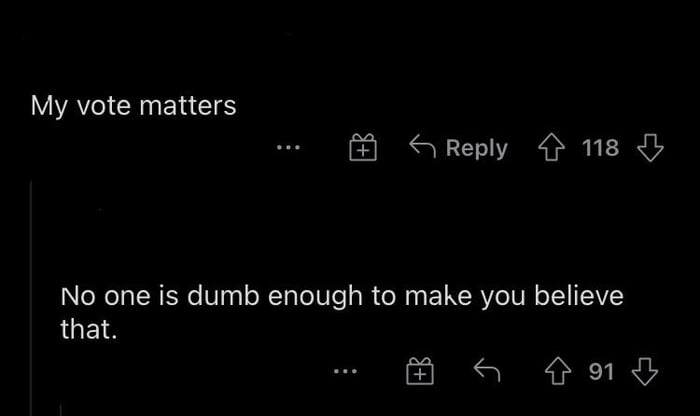Click the "My vote matters" comment text
Image resolution: width=700 pixels, height=416 pixels.
(x=134, y=105)
